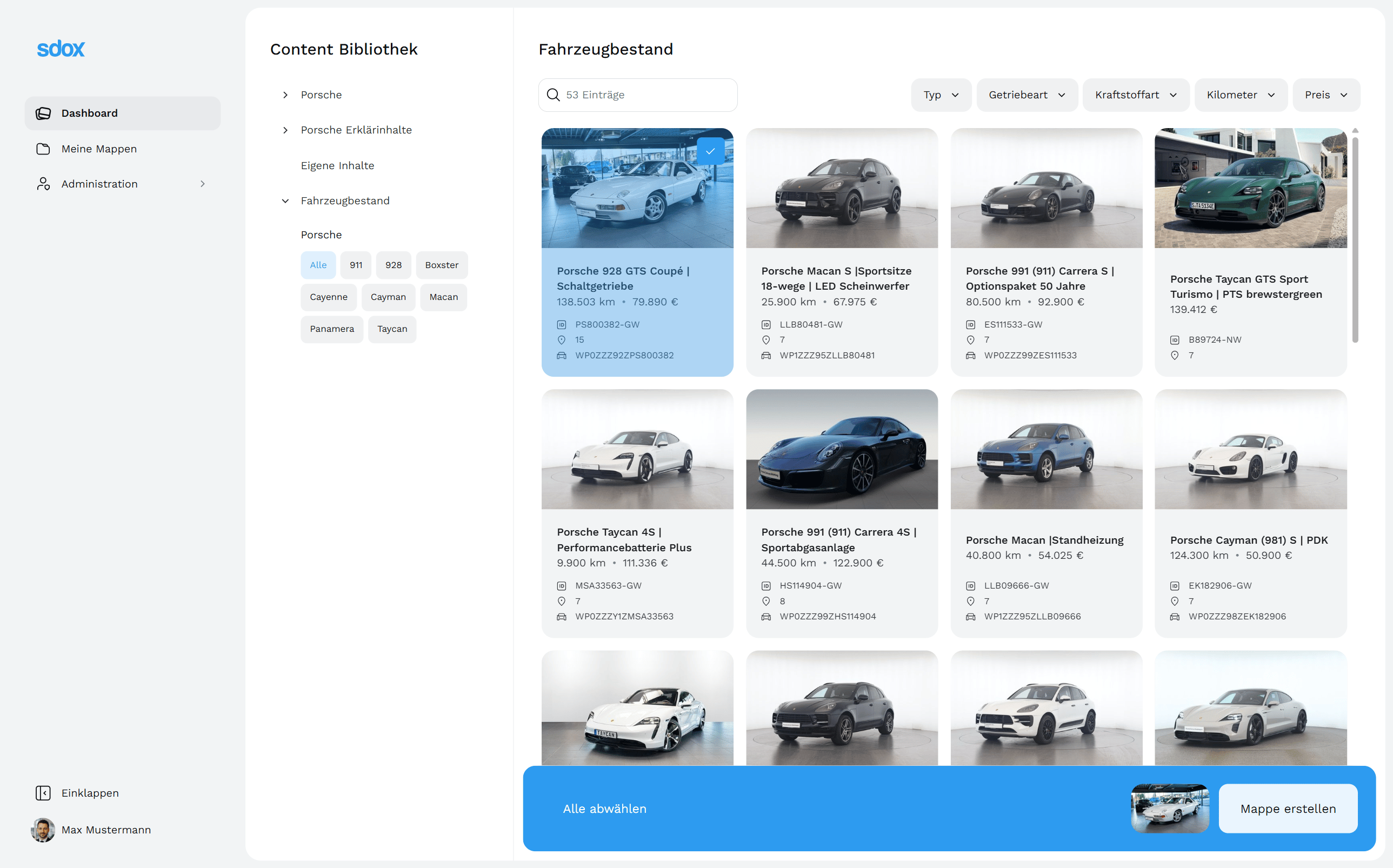The image size is (1393, 868).
Task: Click the Mappe erstellen button
Action: [x=1288, y=809]
